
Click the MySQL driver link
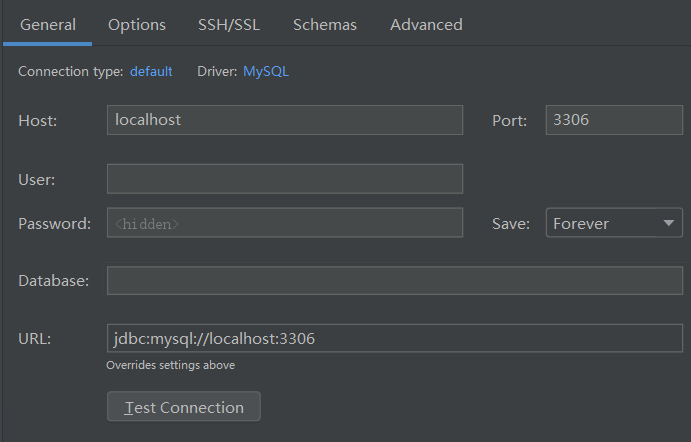[265, 71]
